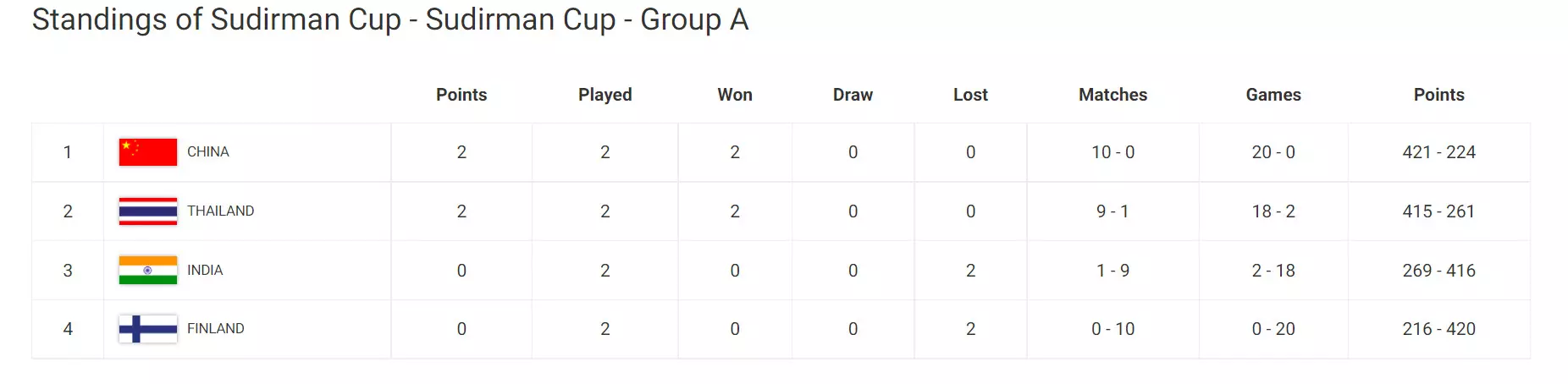Click India's 2 - 18 games cell
Viewport: 1568px width, 384px height.
[1273, 271]
